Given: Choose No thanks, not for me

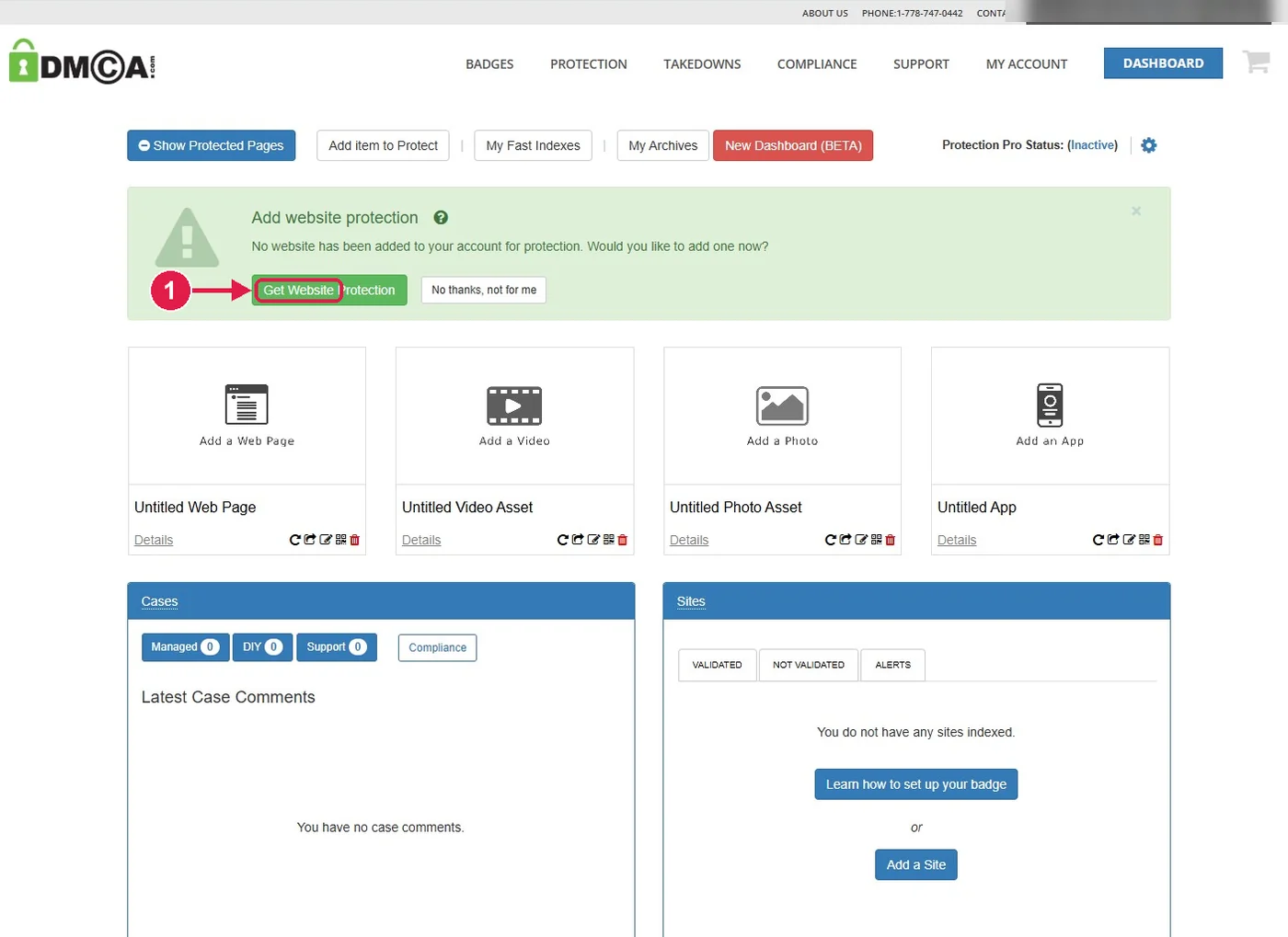Looking at the screenshot, I should (484, 291).
